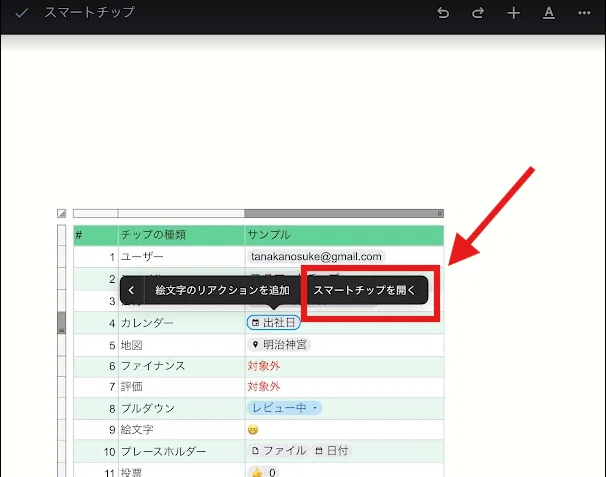Open the text formatting options
The image size is (606, 477).
click(549, 13)
